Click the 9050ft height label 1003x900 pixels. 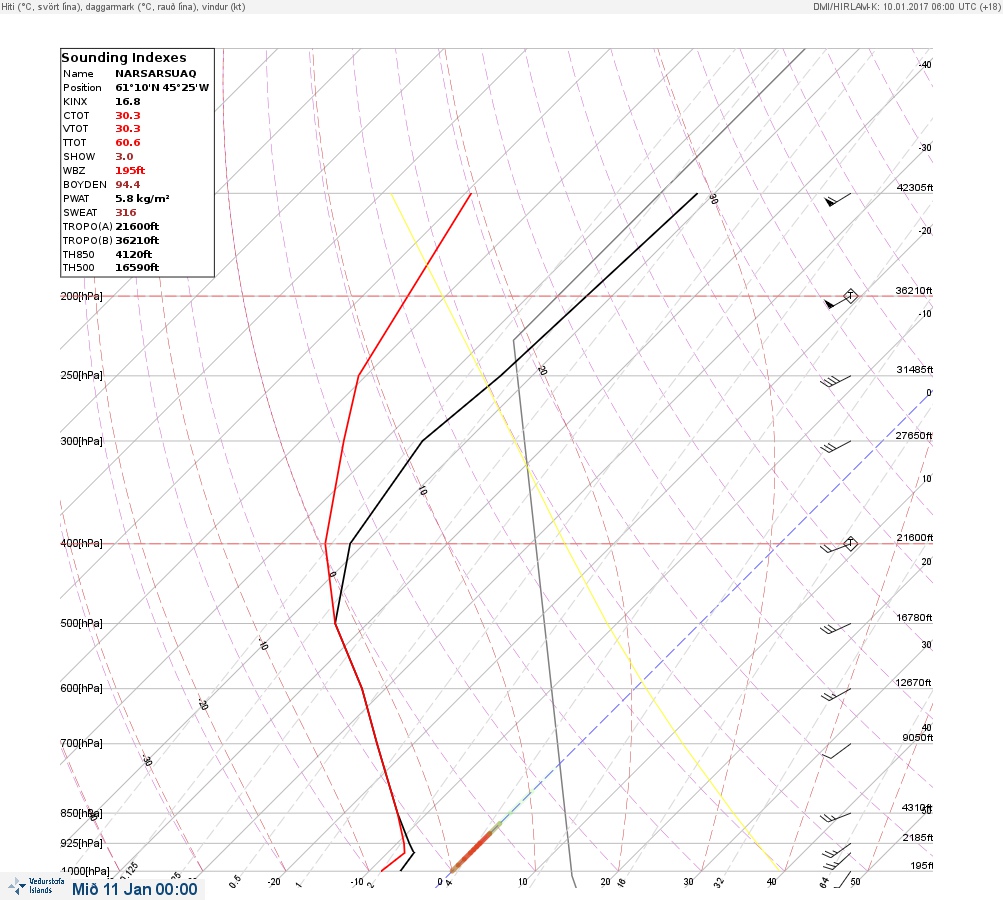(x=918, y=738)
